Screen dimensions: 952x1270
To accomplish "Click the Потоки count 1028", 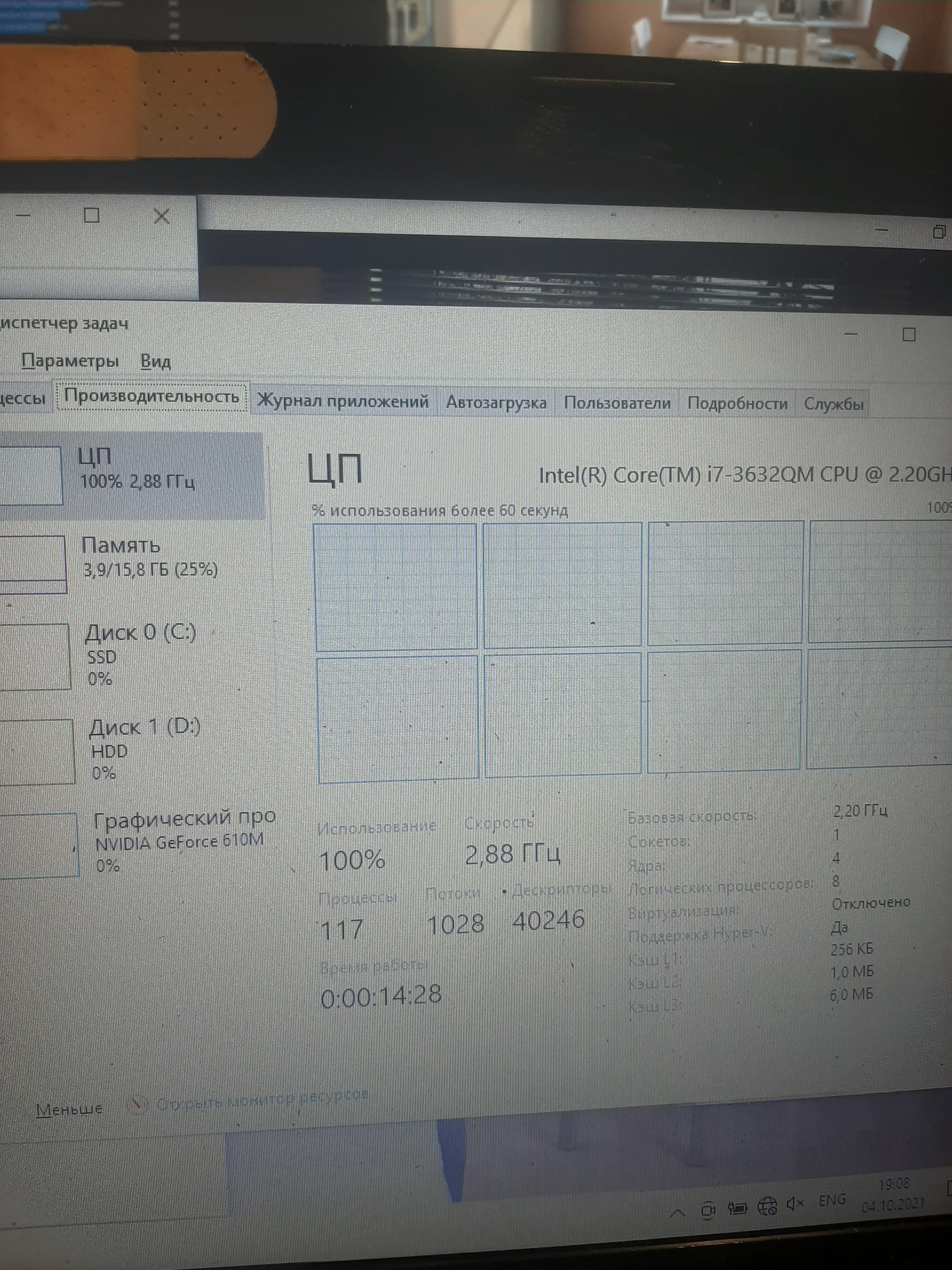I will point(456,924).
